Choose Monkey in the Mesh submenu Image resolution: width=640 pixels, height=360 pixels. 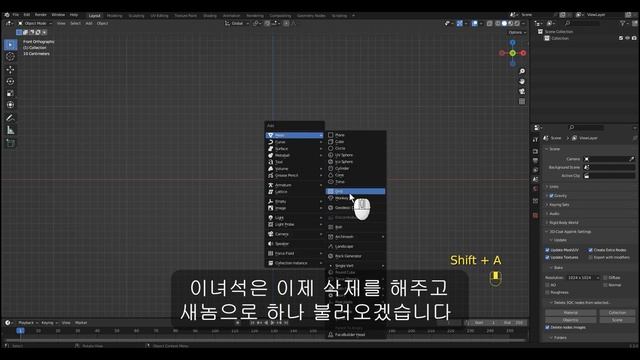[x=356, y=198]
